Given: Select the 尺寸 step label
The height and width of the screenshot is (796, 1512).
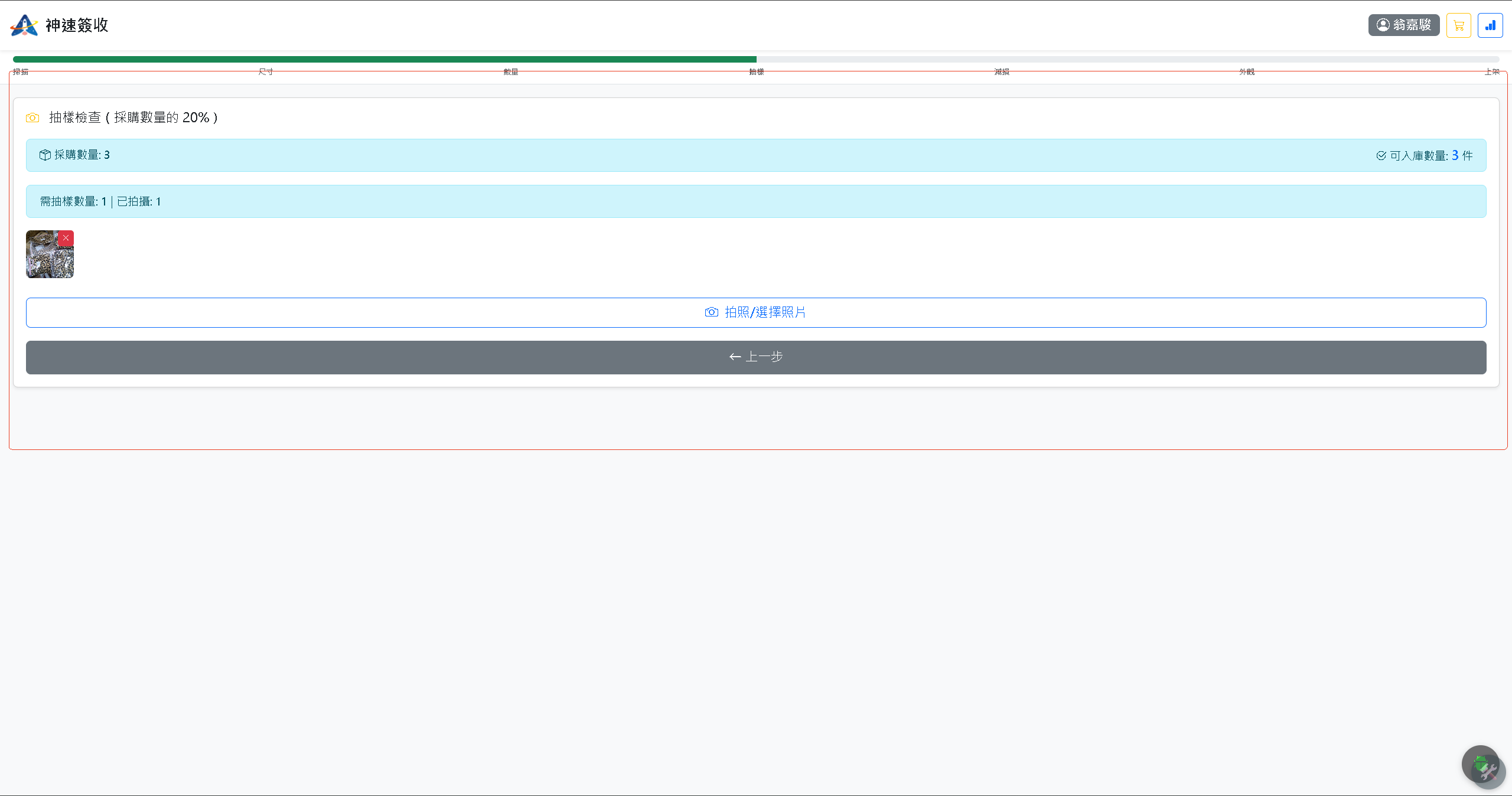Looking at the screenshot, I should [266, 72].
